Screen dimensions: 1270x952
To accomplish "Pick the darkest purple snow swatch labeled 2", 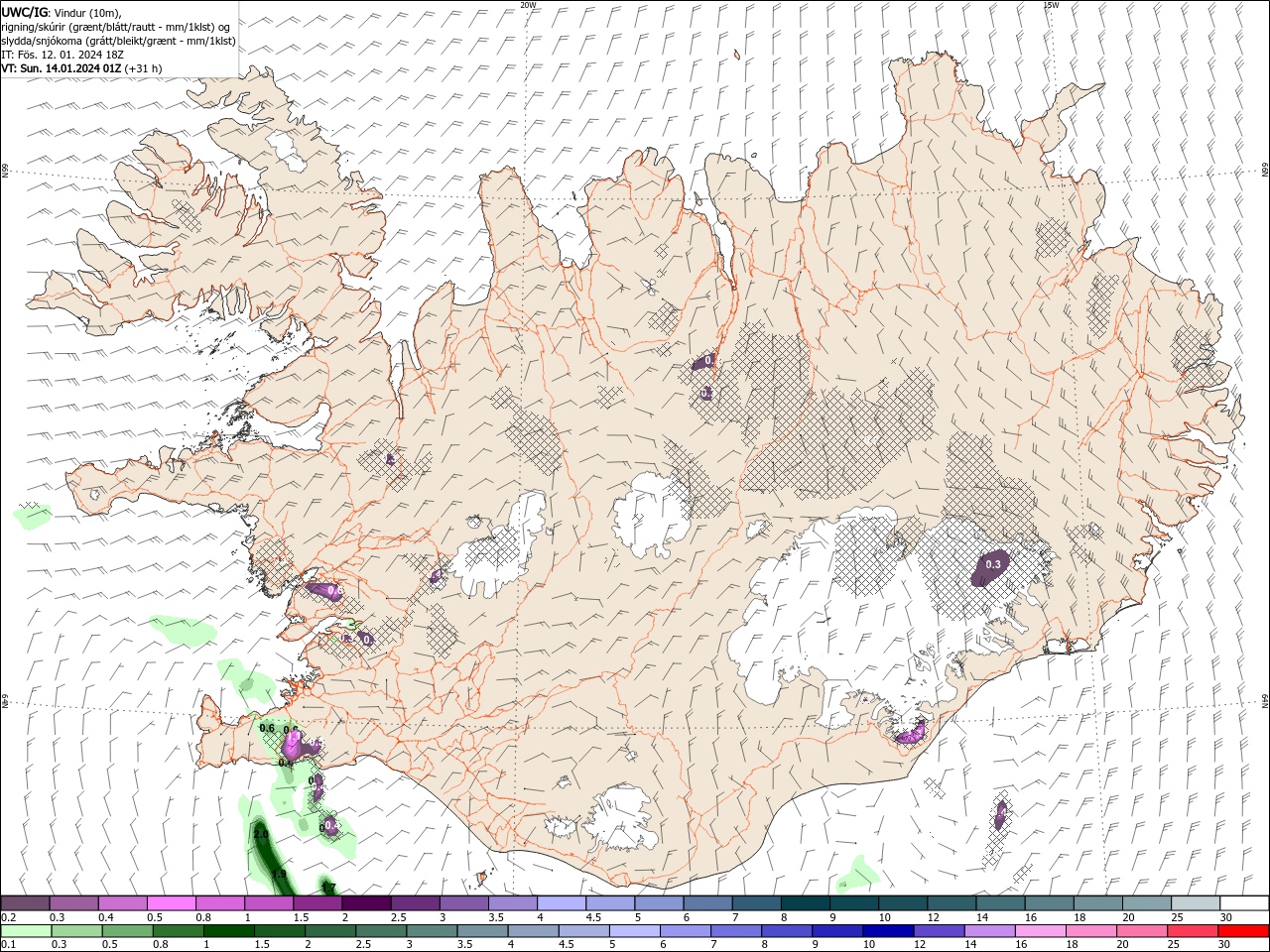I will tap(366, 903).
